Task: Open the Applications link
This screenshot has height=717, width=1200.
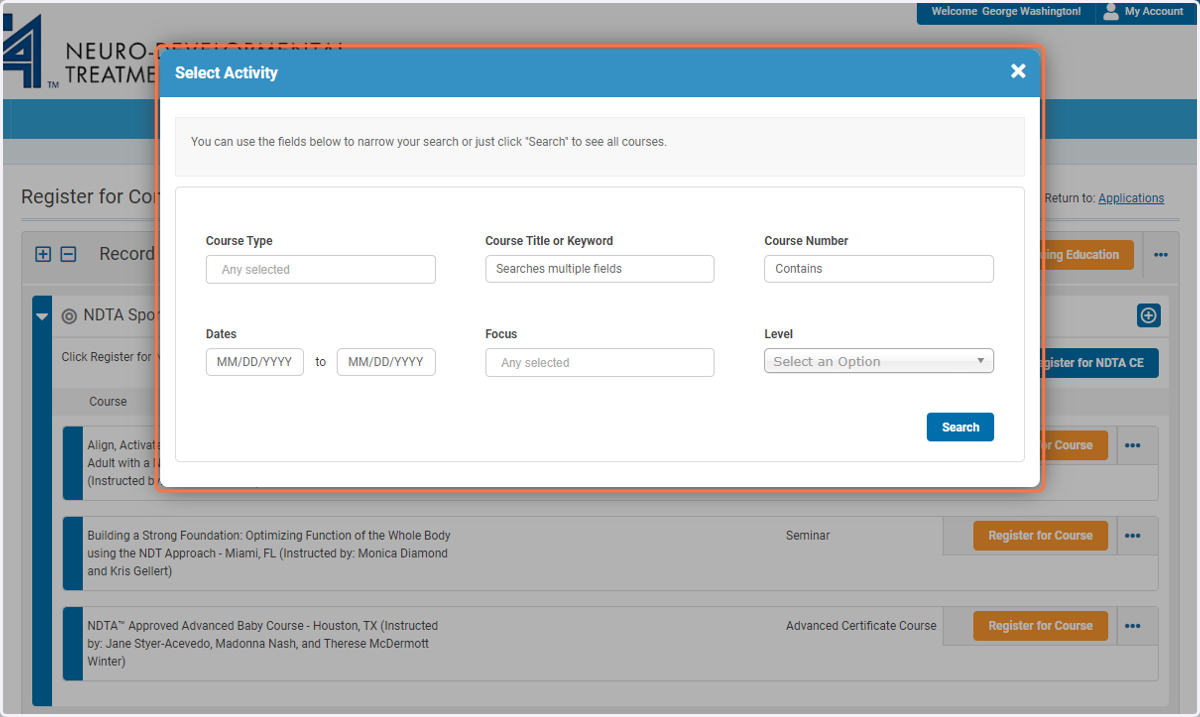Action: [x=1131, y=198]
